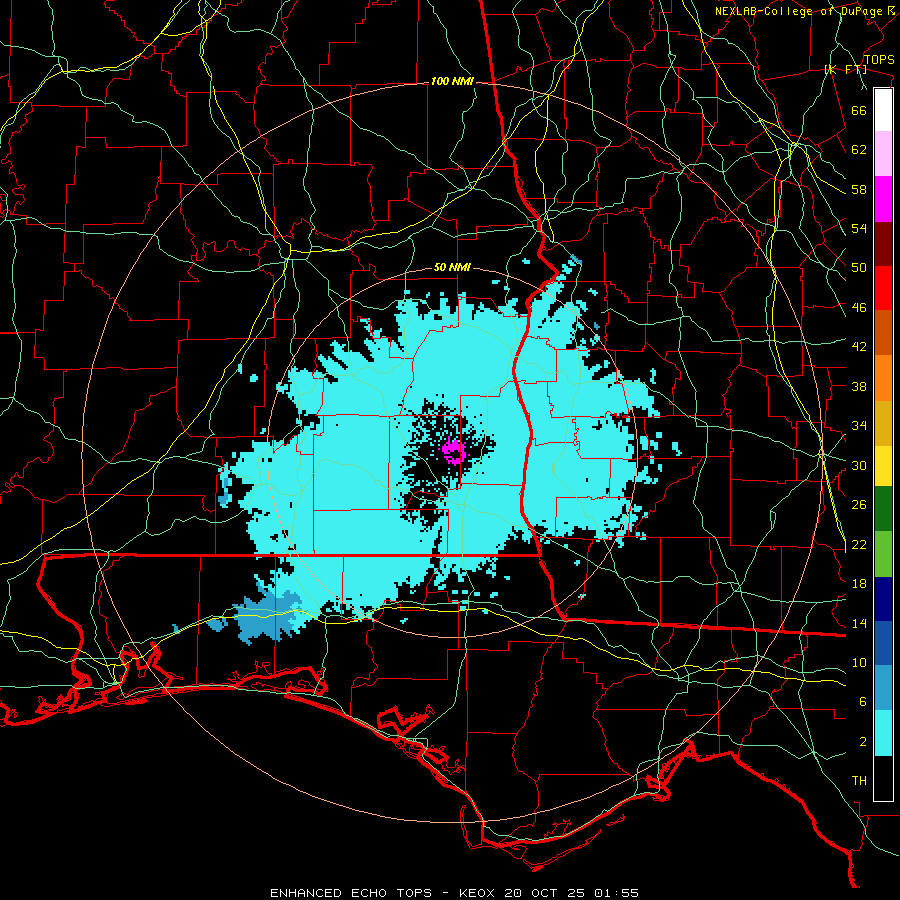Select the dark green legend swatch

pyautogui.click(x=883, y=509)
